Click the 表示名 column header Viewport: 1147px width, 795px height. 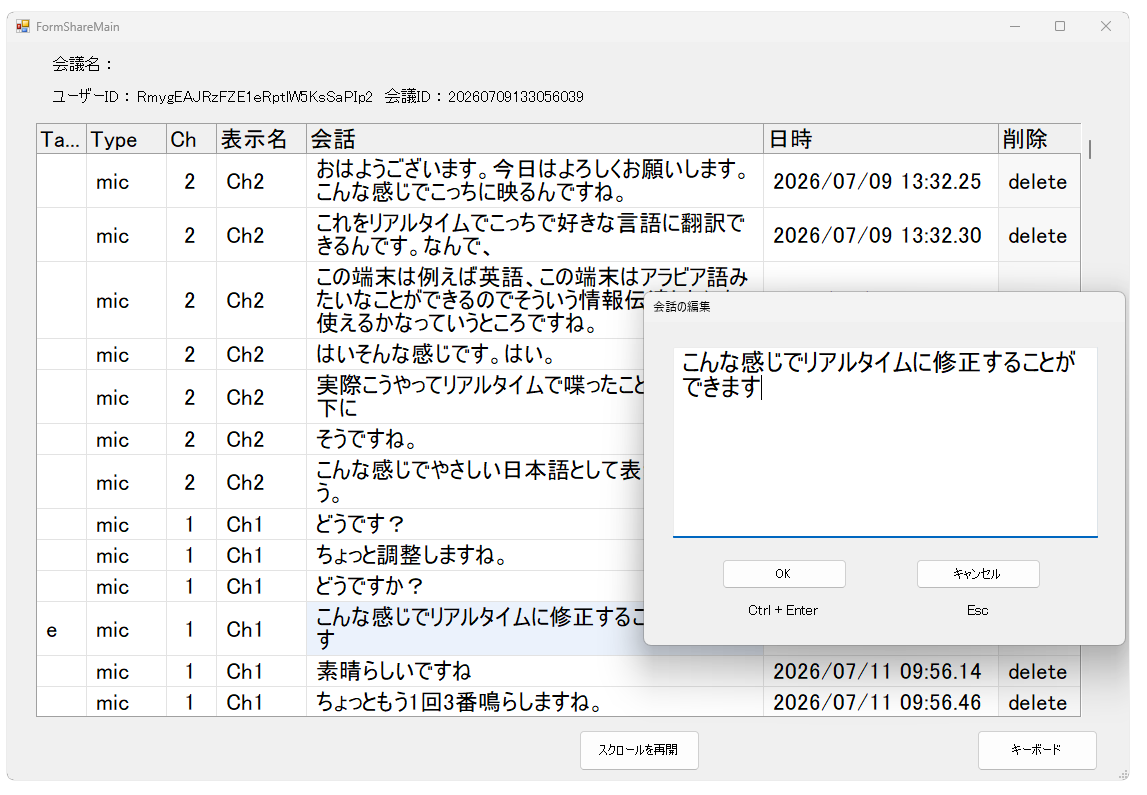pyautogui.click(x=261, y=139)
